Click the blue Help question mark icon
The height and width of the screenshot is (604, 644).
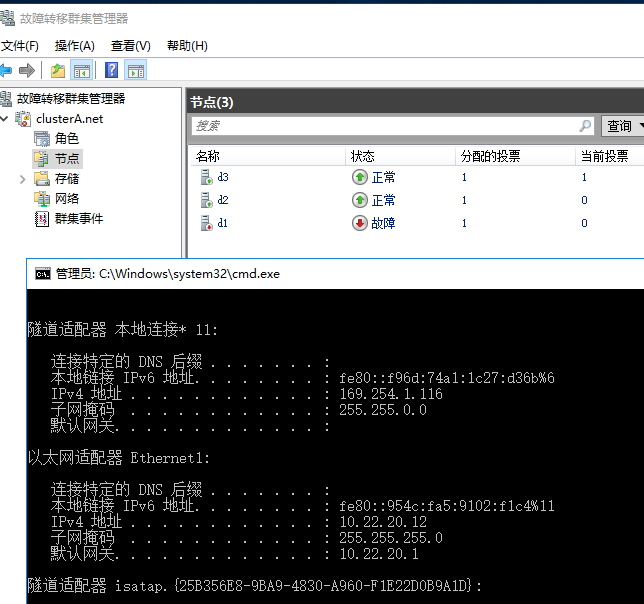click(112, 70)
